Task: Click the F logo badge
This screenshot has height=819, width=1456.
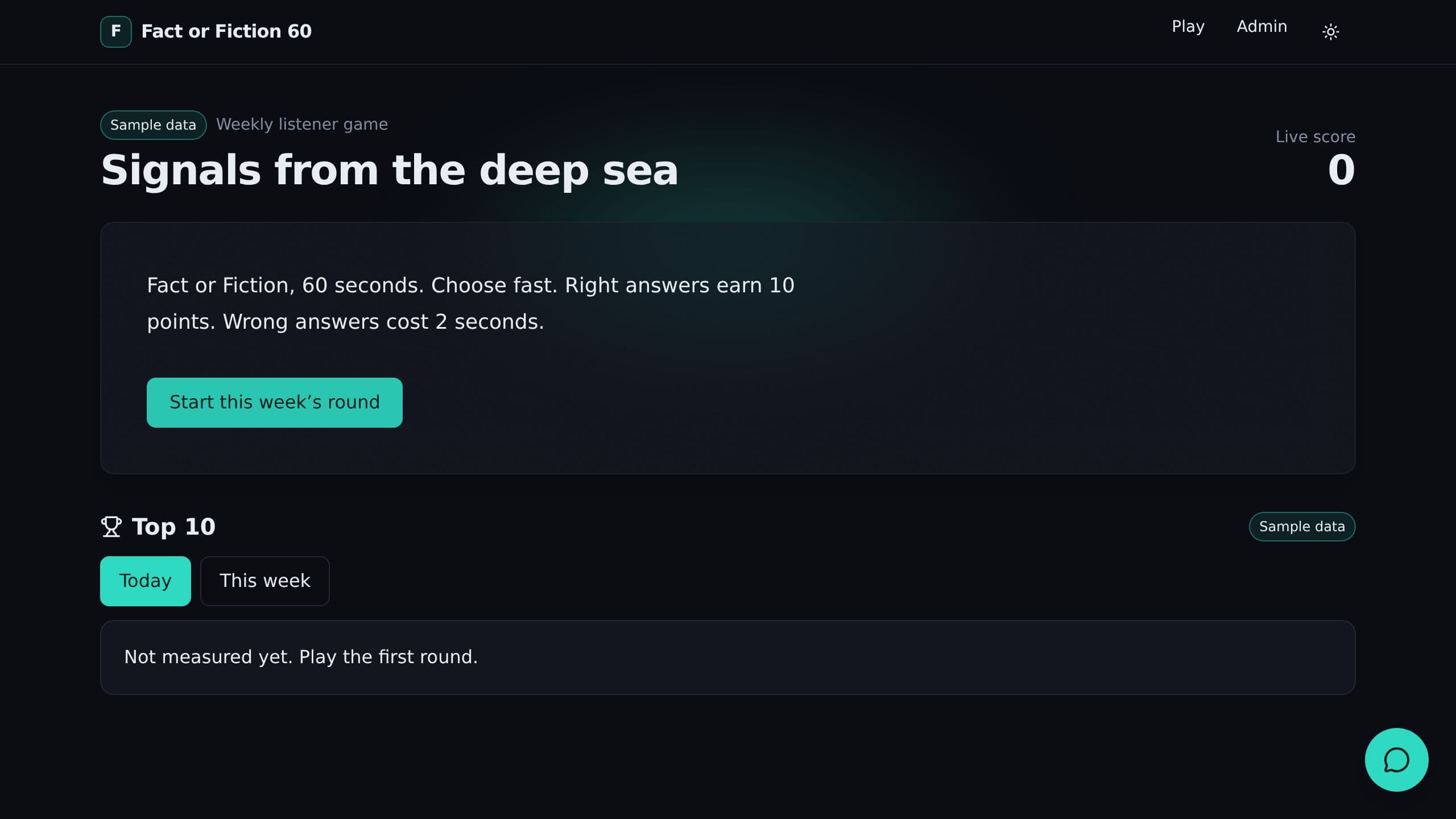Action: pyautogui.click(x=116, y=31)
